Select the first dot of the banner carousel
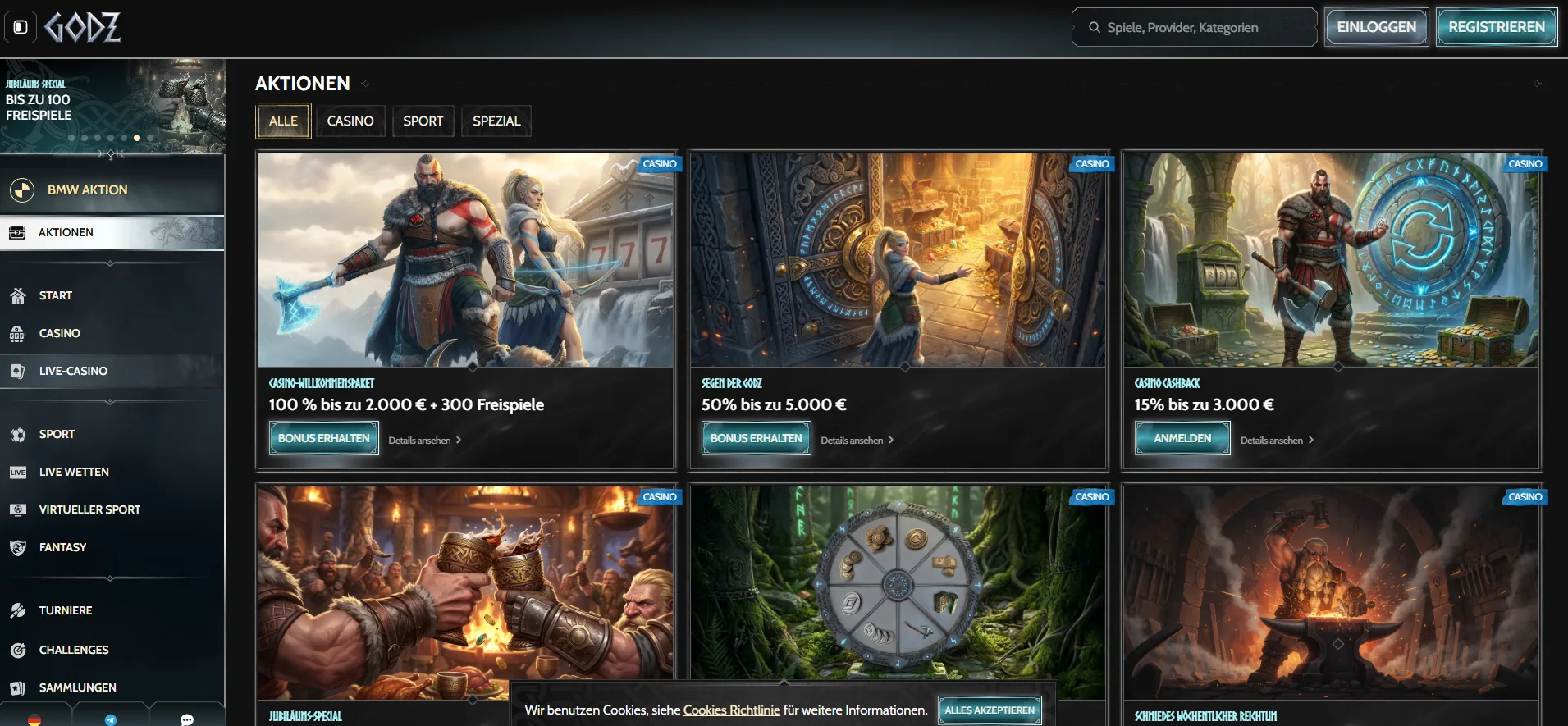1568x726 pixels. (71, 138)
